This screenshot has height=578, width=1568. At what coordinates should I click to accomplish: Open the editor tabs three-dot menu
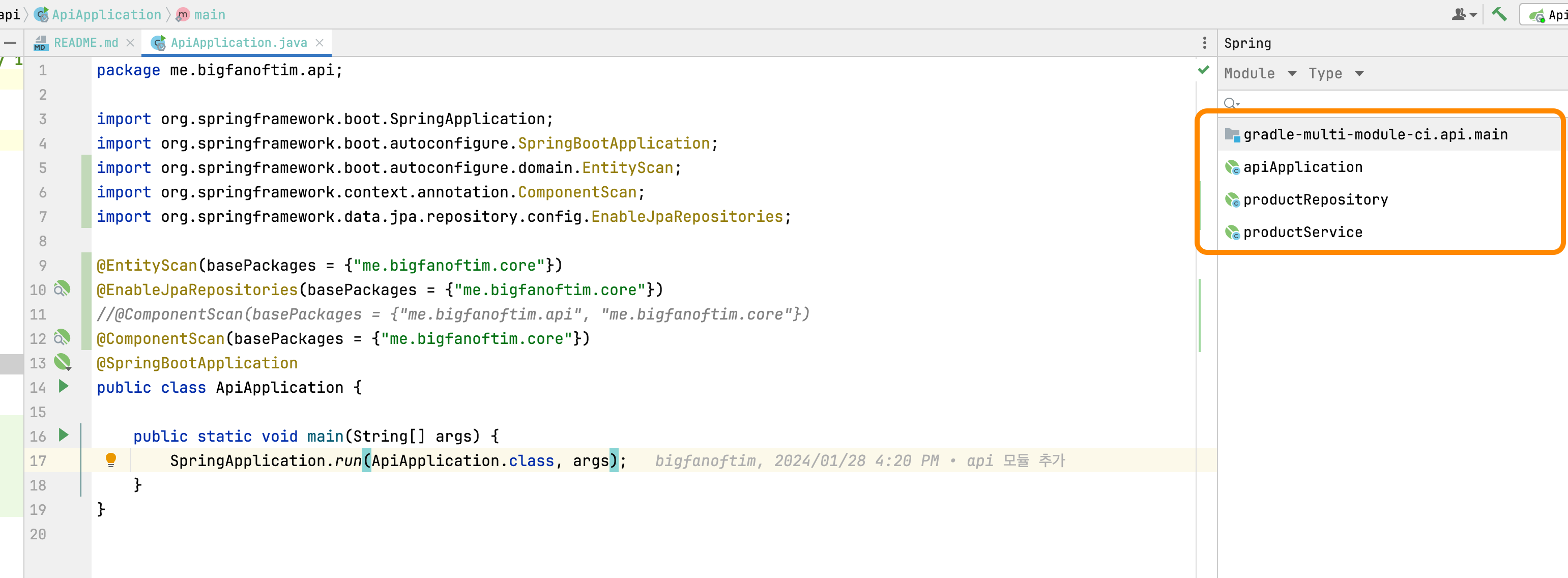(x=1204, y=43)
